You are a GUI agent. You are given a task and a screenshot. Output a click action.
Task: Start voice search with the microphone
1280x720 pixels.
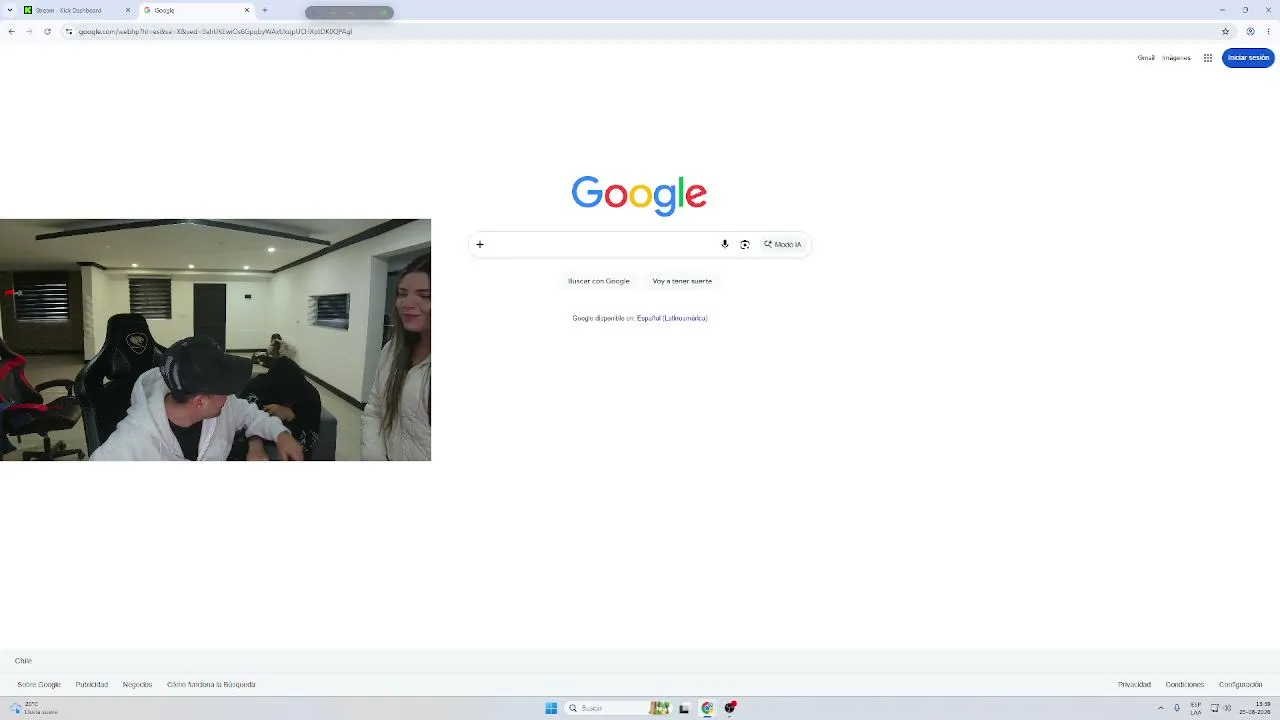coord(725,244)
